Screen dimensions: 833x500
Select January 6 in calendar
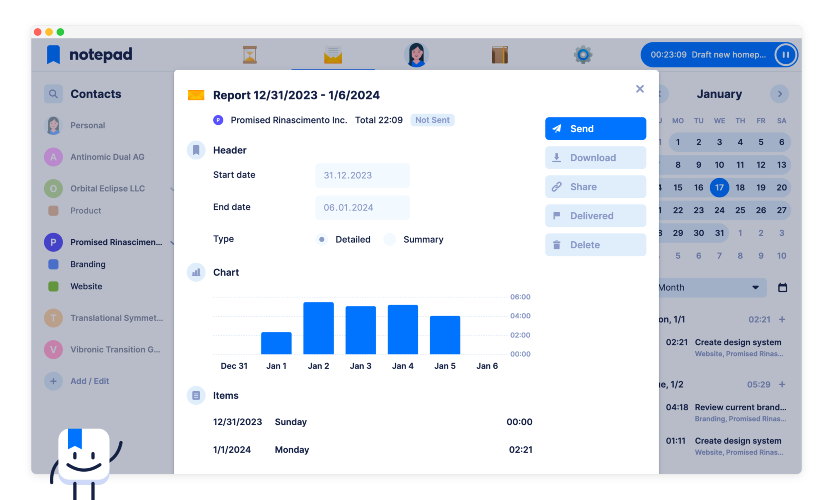click(x=781, y=142)
